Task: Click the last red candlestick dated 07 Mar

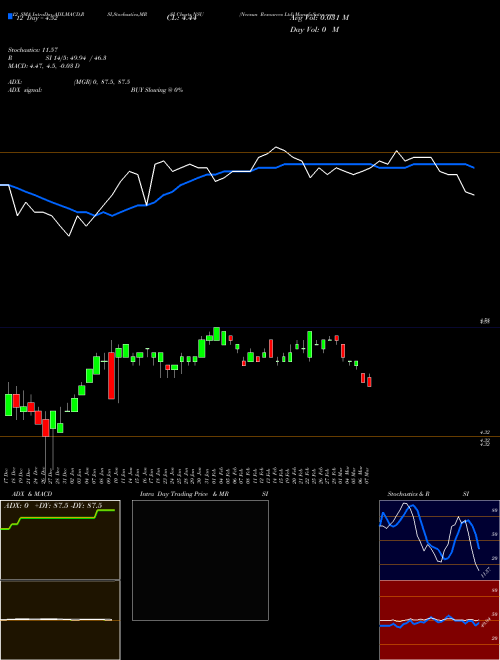Action: tap(370, 382)
